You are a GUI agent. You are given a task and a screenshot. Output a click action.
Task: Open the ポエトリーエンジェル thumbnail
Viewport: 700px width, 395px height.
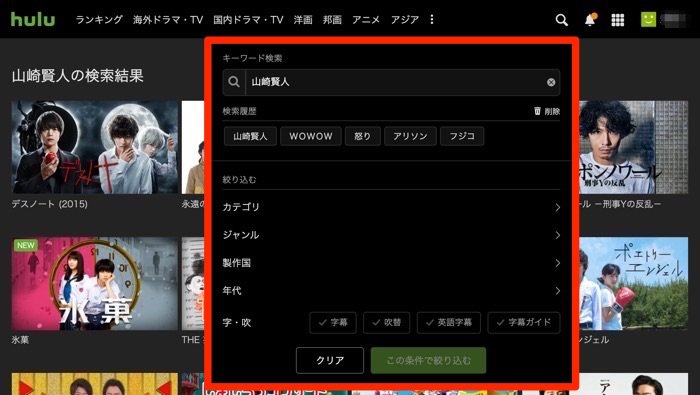[634, 283]
